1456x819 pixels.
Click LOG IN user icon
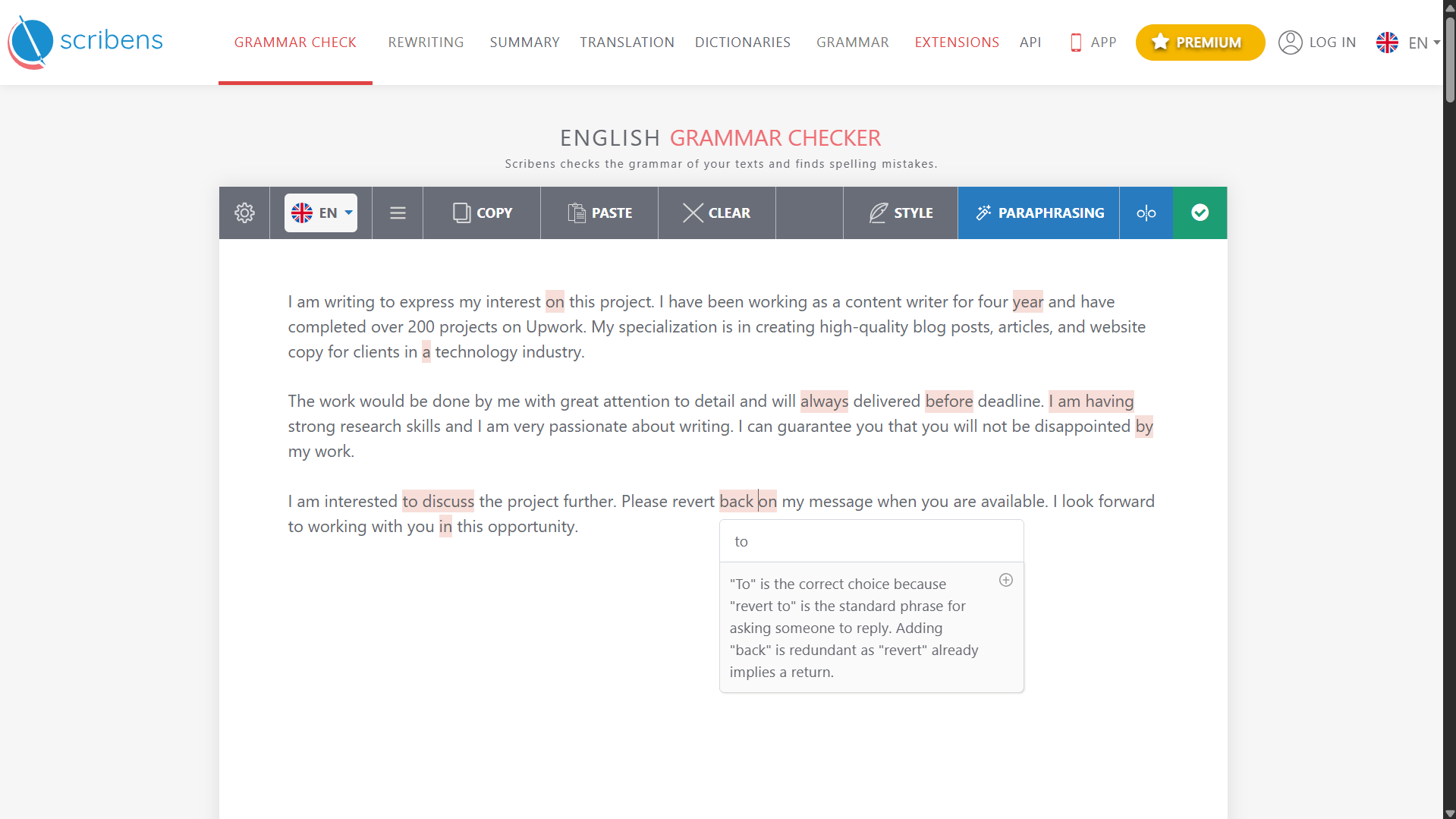[x=1316, y=43]
